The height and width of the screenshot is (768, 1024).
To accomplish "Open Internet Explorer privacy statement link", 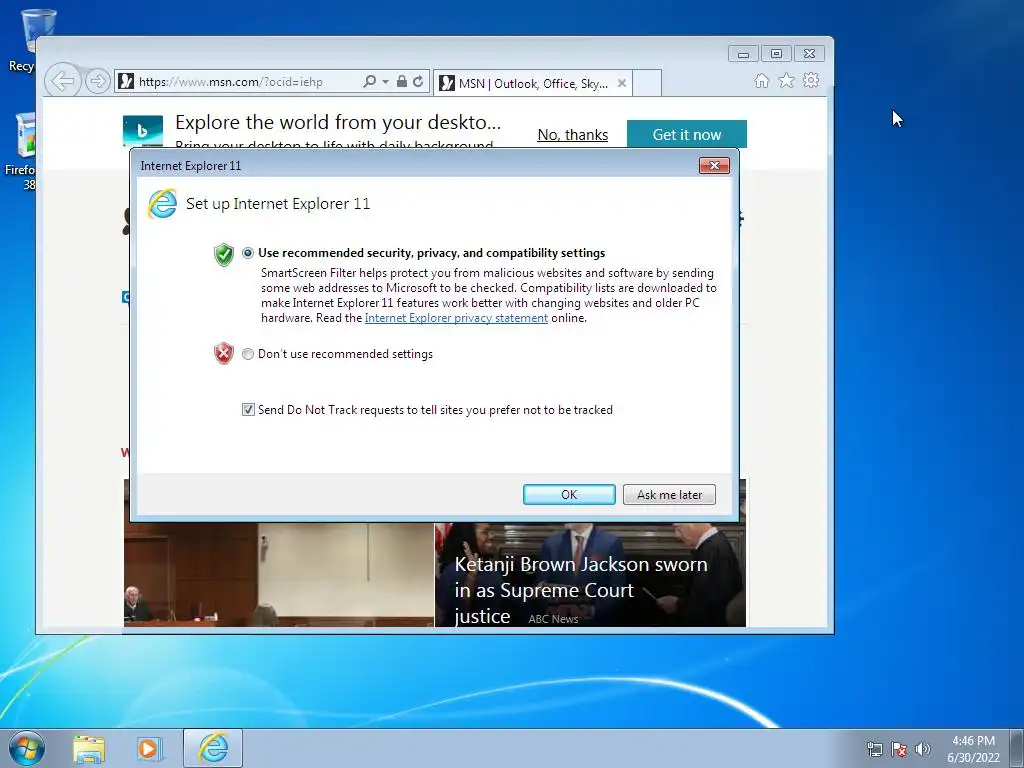I will click(x=456, y=318).
